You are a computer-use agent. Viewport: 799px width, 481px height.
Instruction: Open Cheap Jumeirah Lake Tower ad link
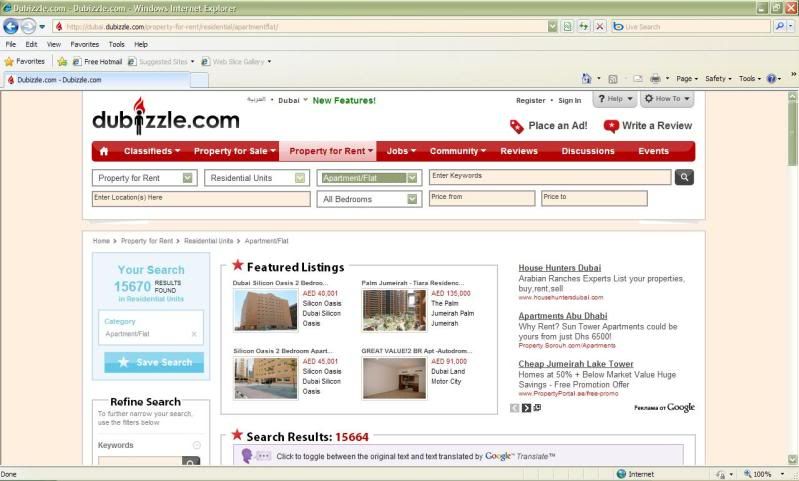(x=576, y=364)
